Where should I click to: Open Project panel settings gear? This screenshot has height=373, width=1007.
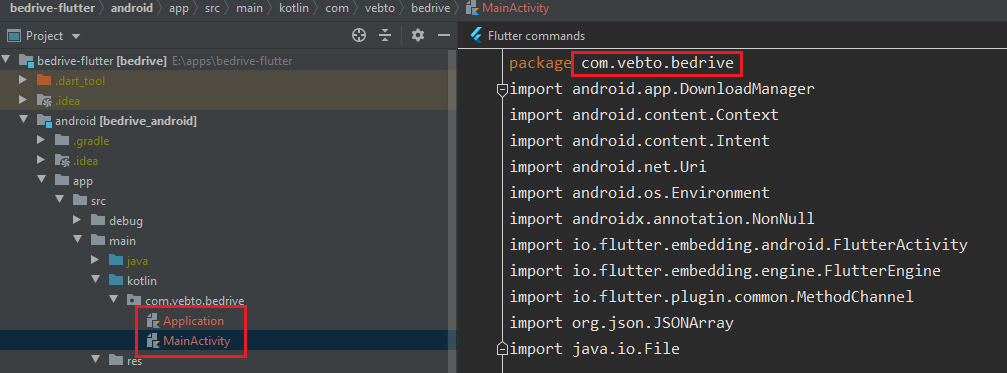pyautogui.click(x=418, y=35)
